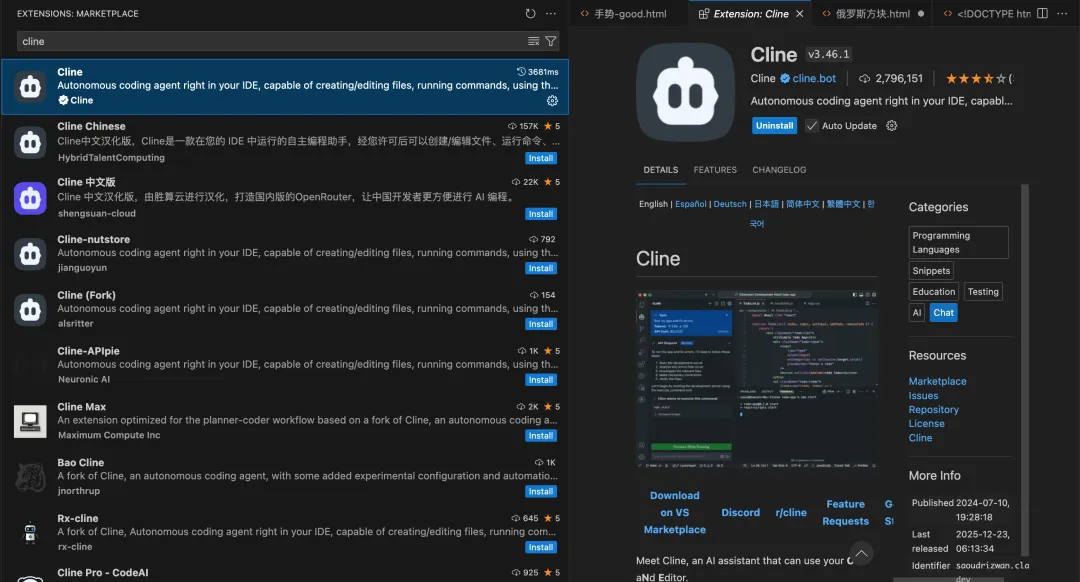Install Cline (Fork) extension
1080x582 pixels.
(x=541, y=324)
